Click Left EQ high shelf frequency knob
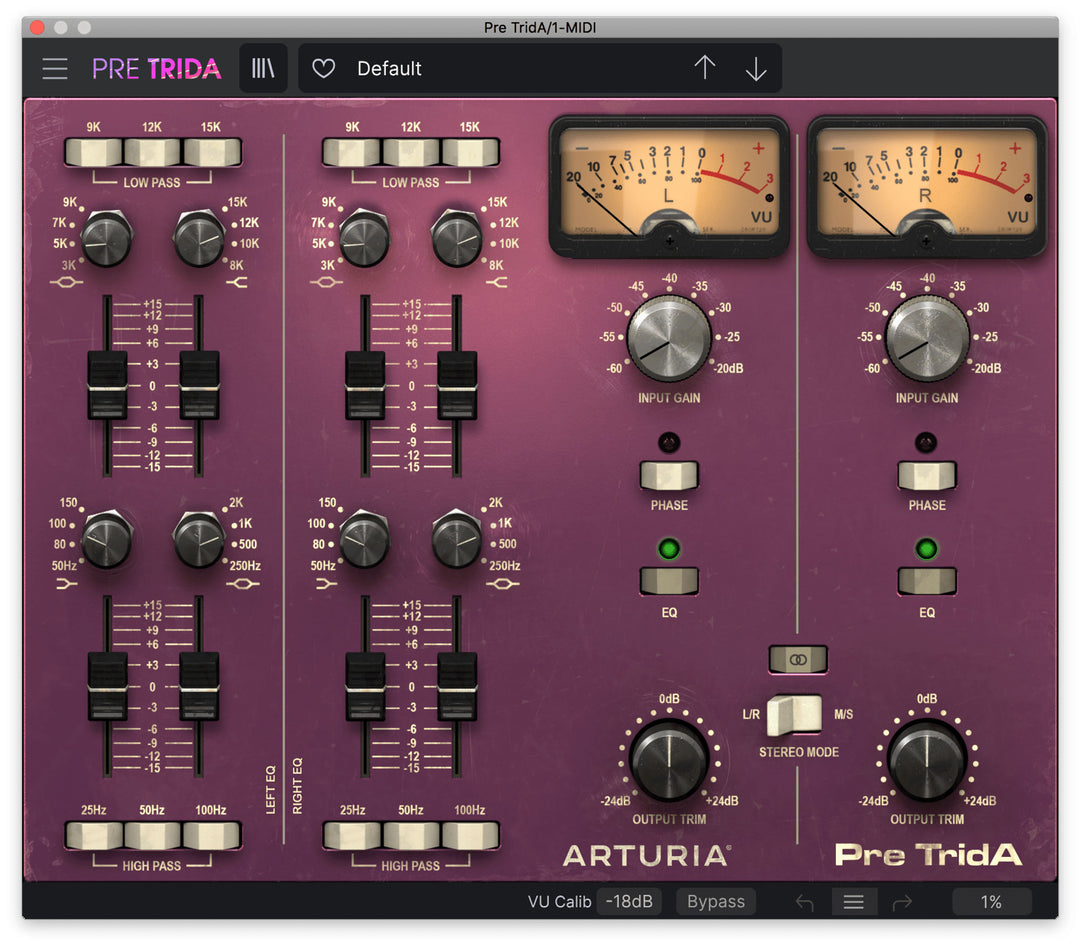 point(199,238)
